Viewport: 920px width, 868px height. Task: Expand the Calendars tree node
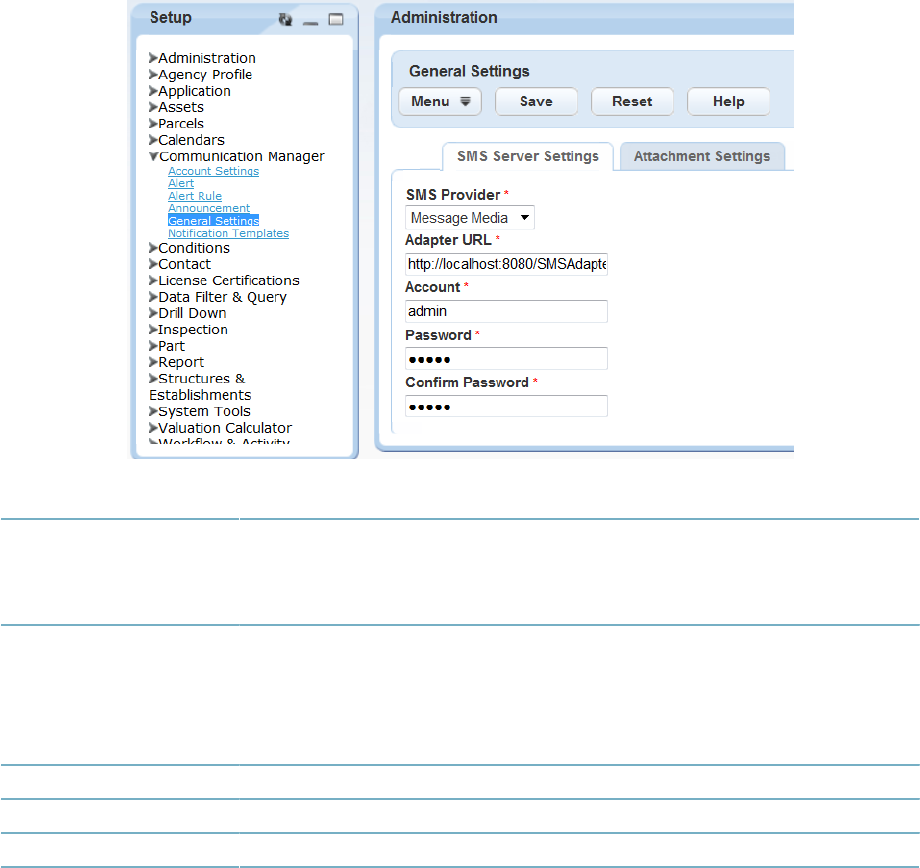tap(153, 140)
